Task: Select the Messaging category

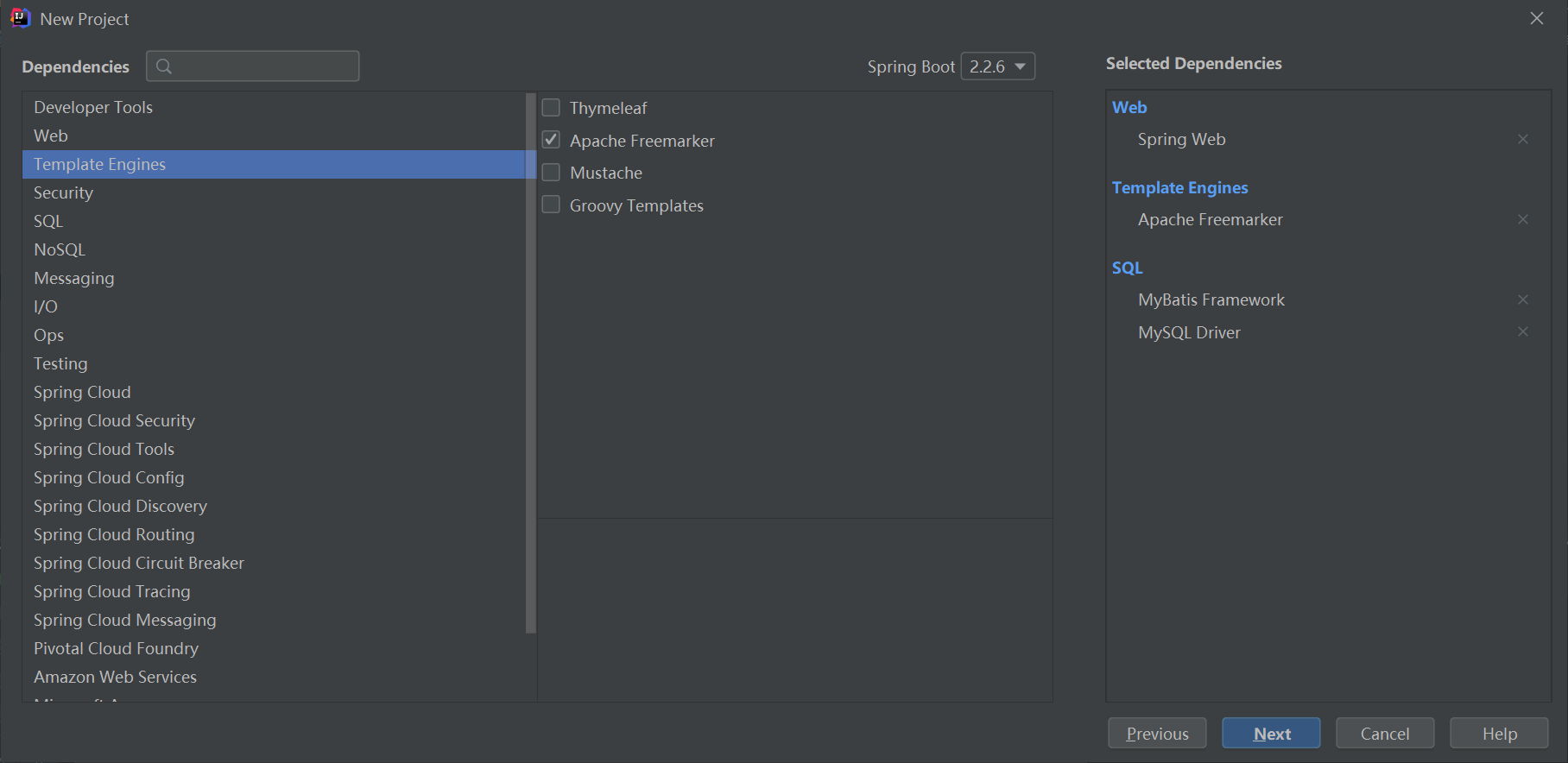Action: coord(274,278)
